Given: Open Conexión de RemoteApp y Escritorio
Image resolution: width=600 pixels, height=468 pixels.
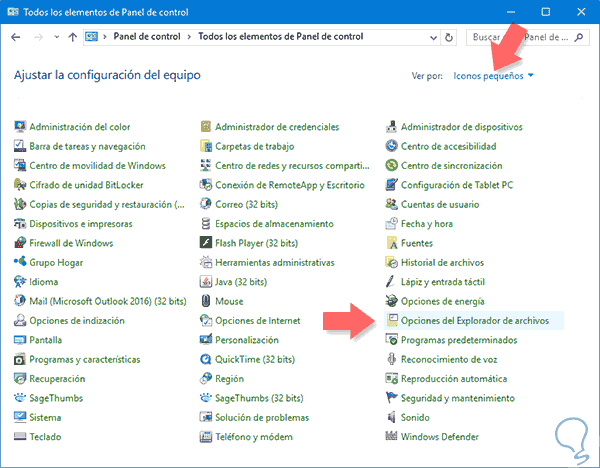Looking at the screenshot, I should point(290,185).
